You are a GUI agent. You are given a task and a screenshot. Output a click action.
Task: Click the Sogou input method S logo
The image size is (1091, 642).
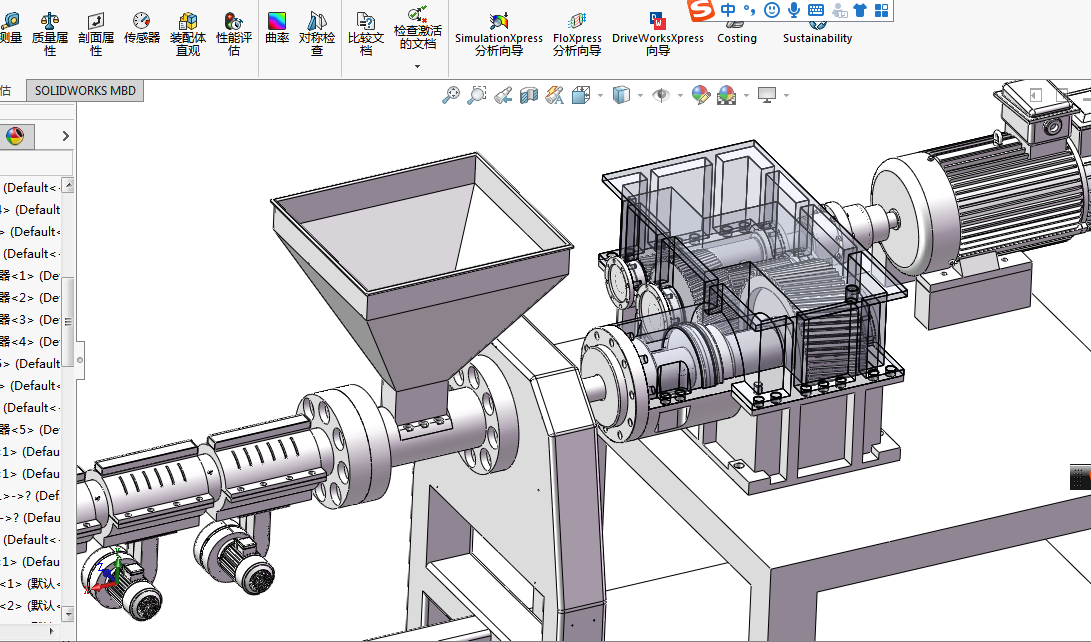click(701, 10)
